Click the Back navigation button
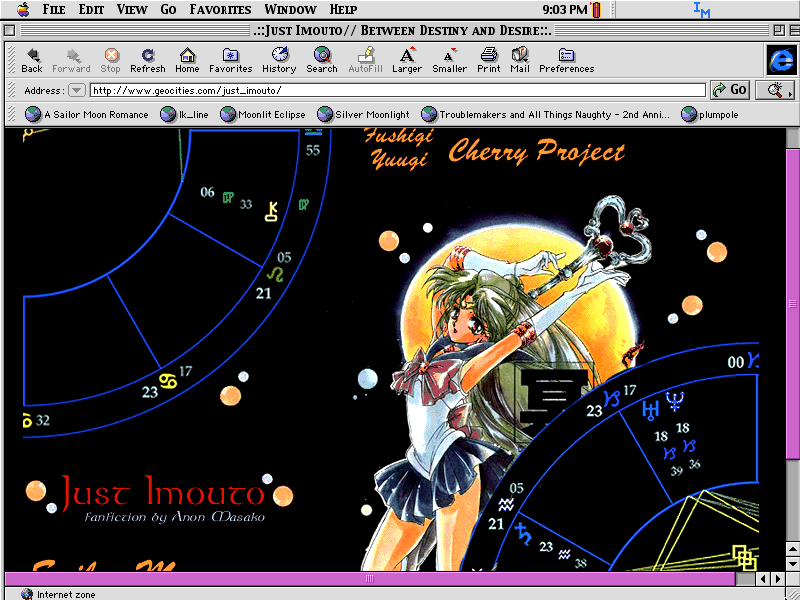The image size is (800, 600). click(32, 60)
